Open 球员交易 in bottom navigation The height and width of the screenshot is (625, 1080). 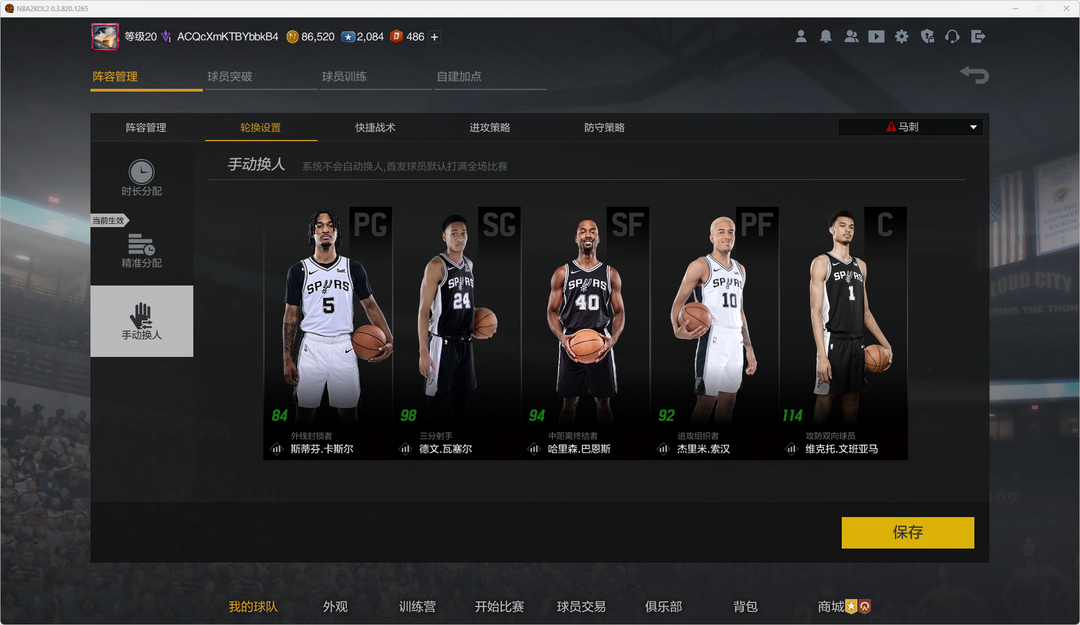click(581, 606)
